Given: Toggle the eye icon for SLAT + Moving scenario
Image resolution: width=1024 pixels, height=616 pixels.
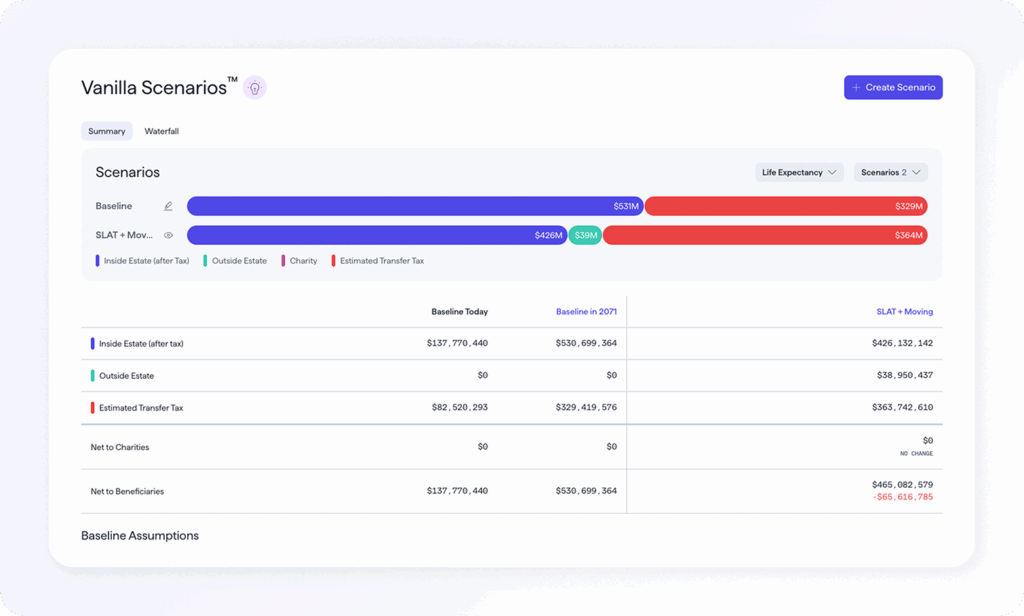Looking at the screenshot, I should coord(168,236).
